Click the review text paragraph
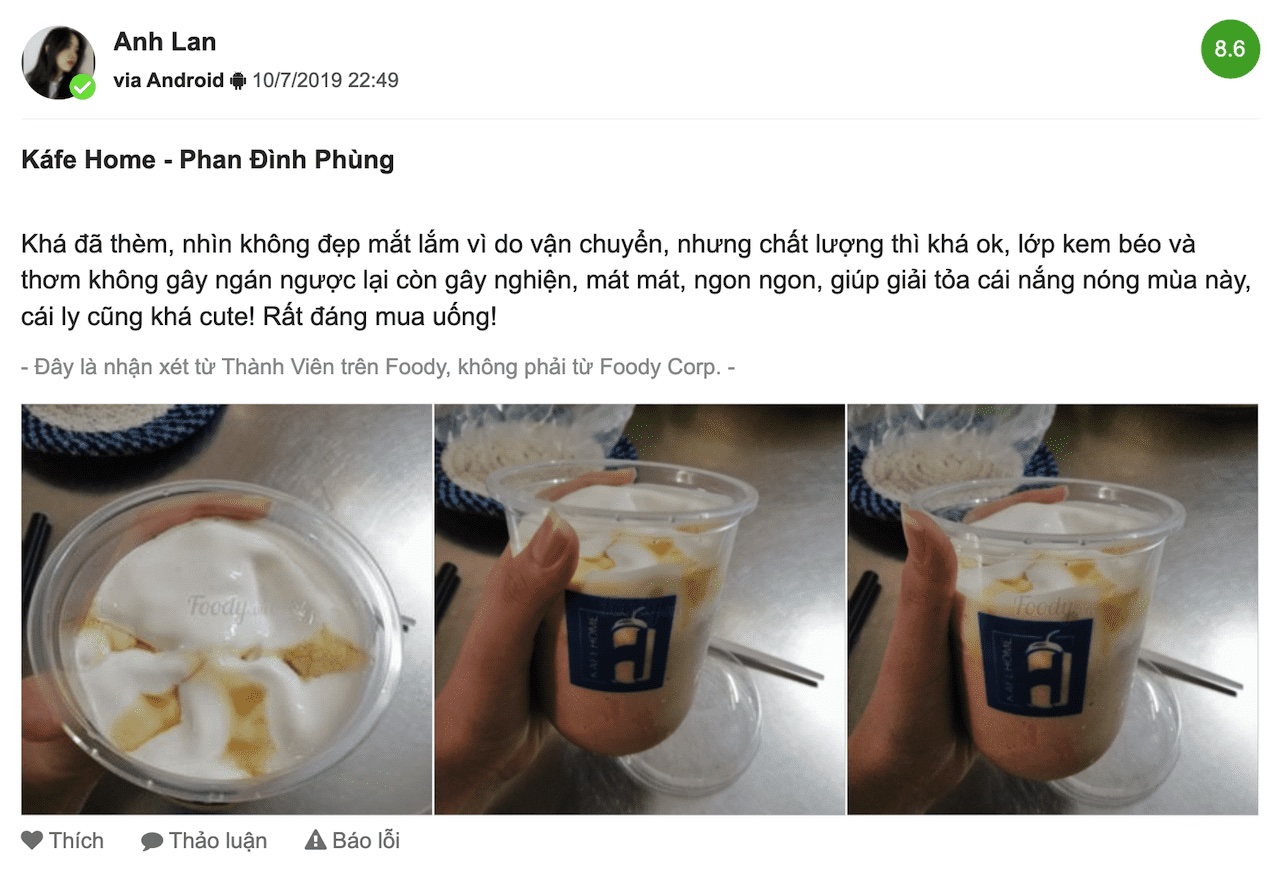Image resolution: width=1280 pixels, height=876 pixels. click(636, 282)
